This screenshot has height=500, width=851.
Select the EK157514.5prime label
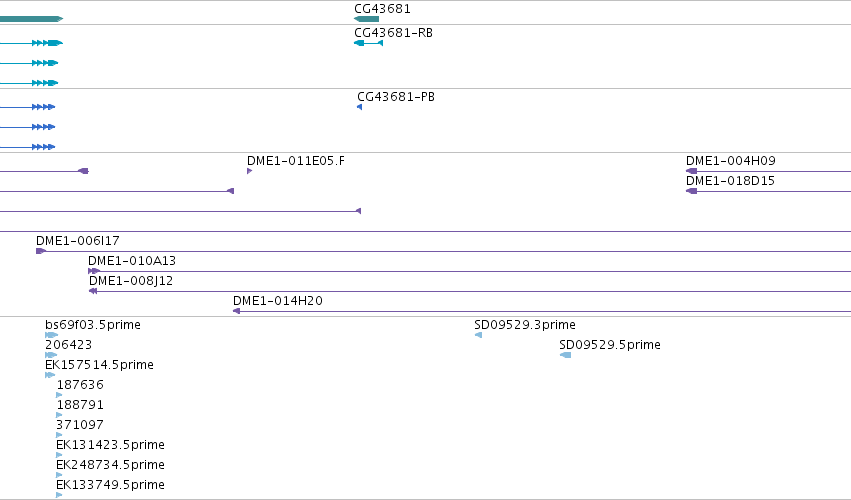coord(99,365)
